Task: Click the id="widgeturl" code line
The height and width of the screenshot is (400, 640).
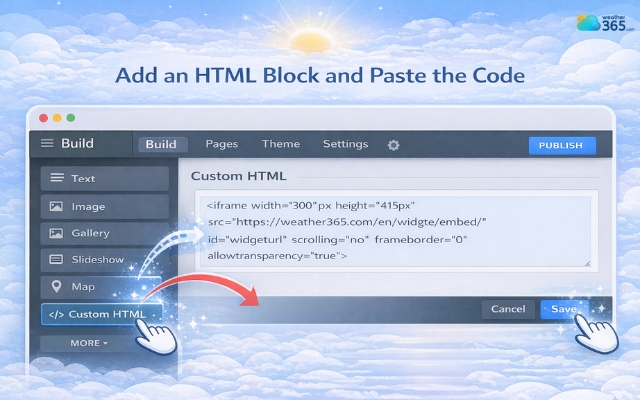Action: pyautogui.click(x=337, y=239)
